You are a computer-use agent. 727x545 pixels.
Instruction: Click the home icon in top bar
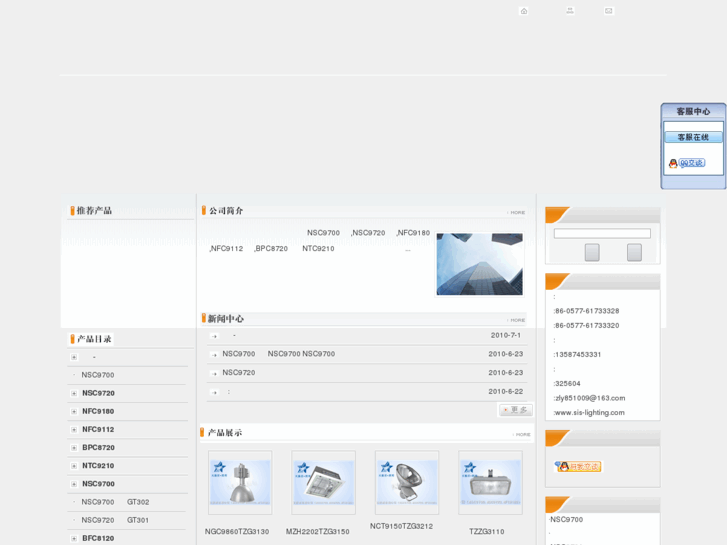click(523, 11)
